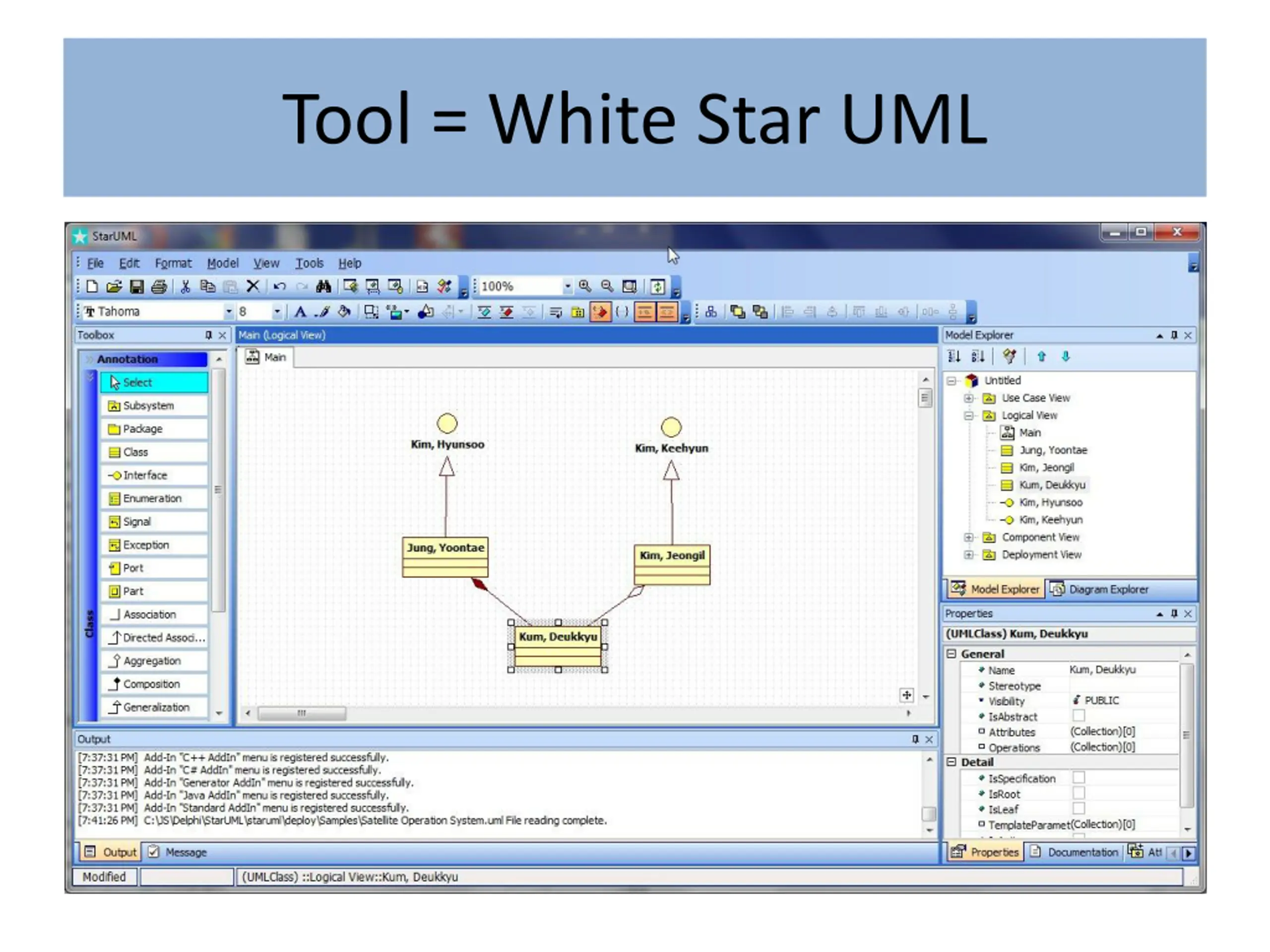Open the zoom 100% dropdown

[x=567, y=286]
